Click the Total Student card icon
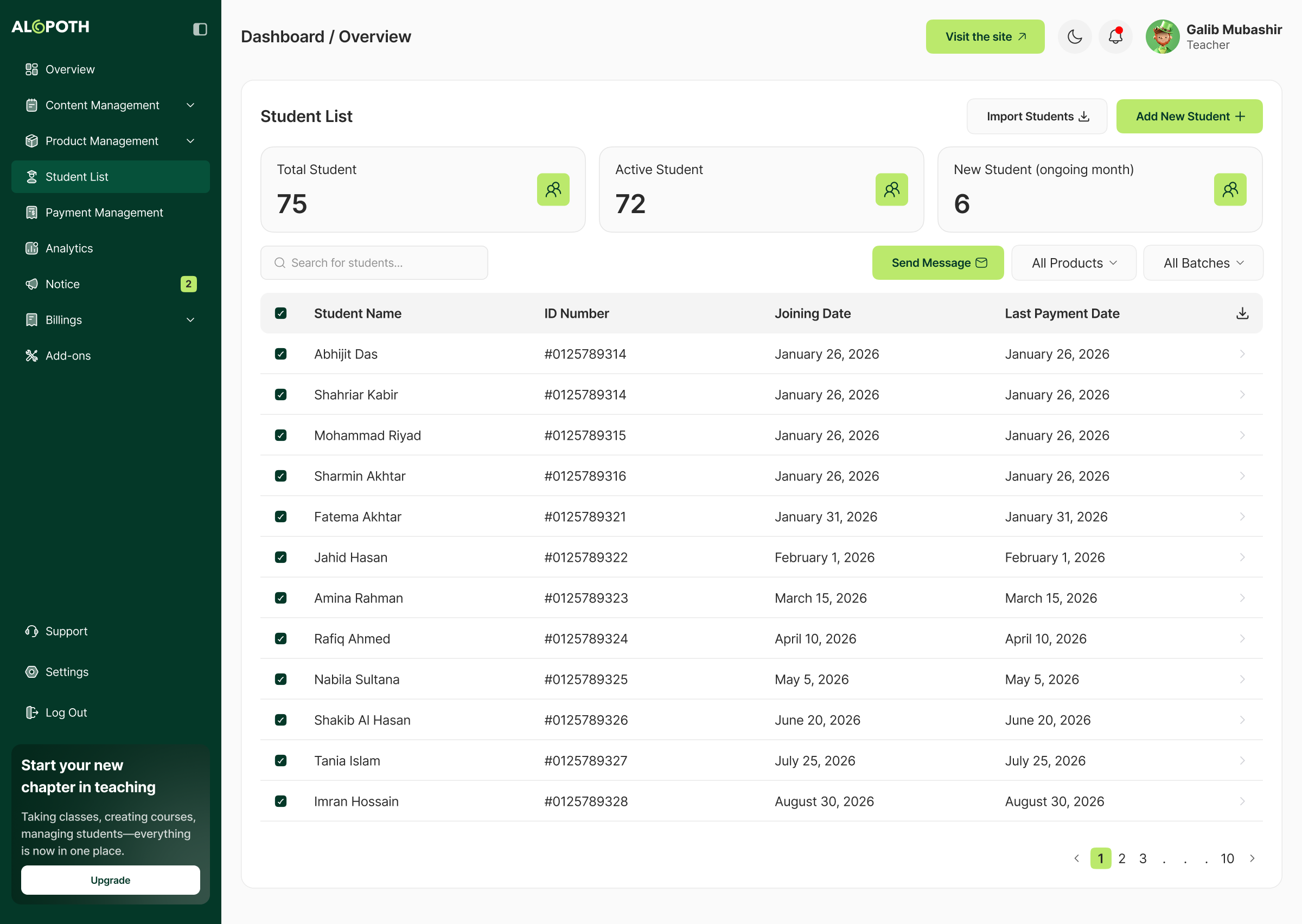Viewport: 1302px width, 924px height. click(x=553, y=189)
